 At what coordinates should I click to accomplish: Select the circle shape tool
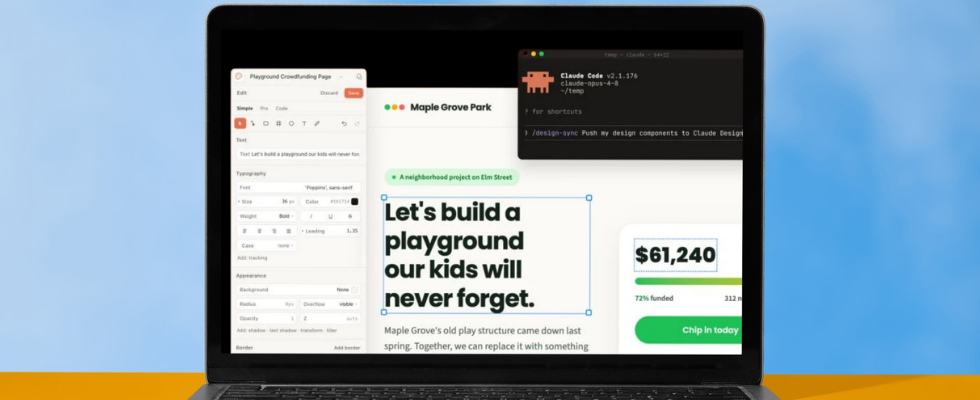tap(291, 124)
